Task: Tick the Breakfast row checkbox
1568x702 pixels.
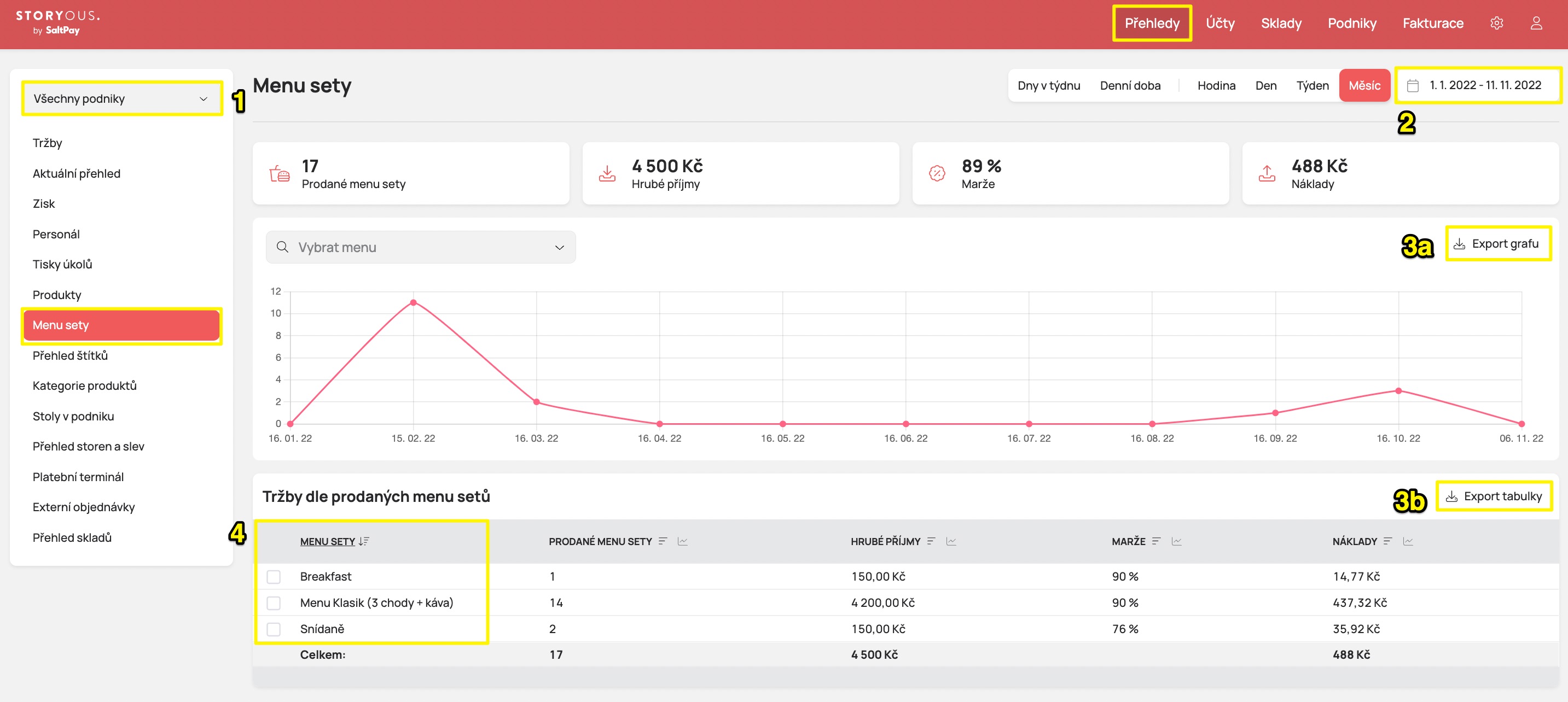Action: click(x=274, y=577)
